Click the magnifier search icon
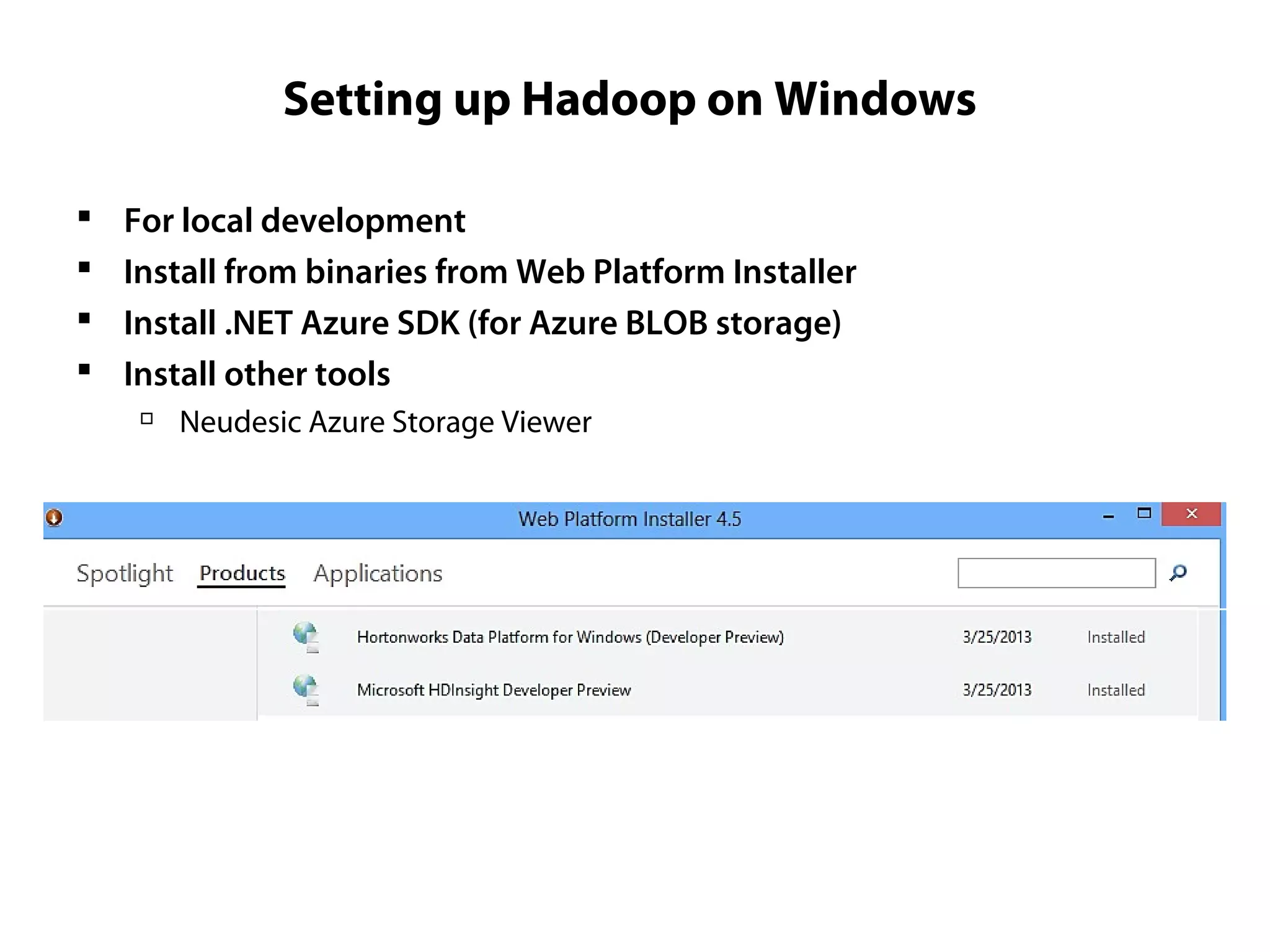1270x952 pixels. pos(1178,573)
